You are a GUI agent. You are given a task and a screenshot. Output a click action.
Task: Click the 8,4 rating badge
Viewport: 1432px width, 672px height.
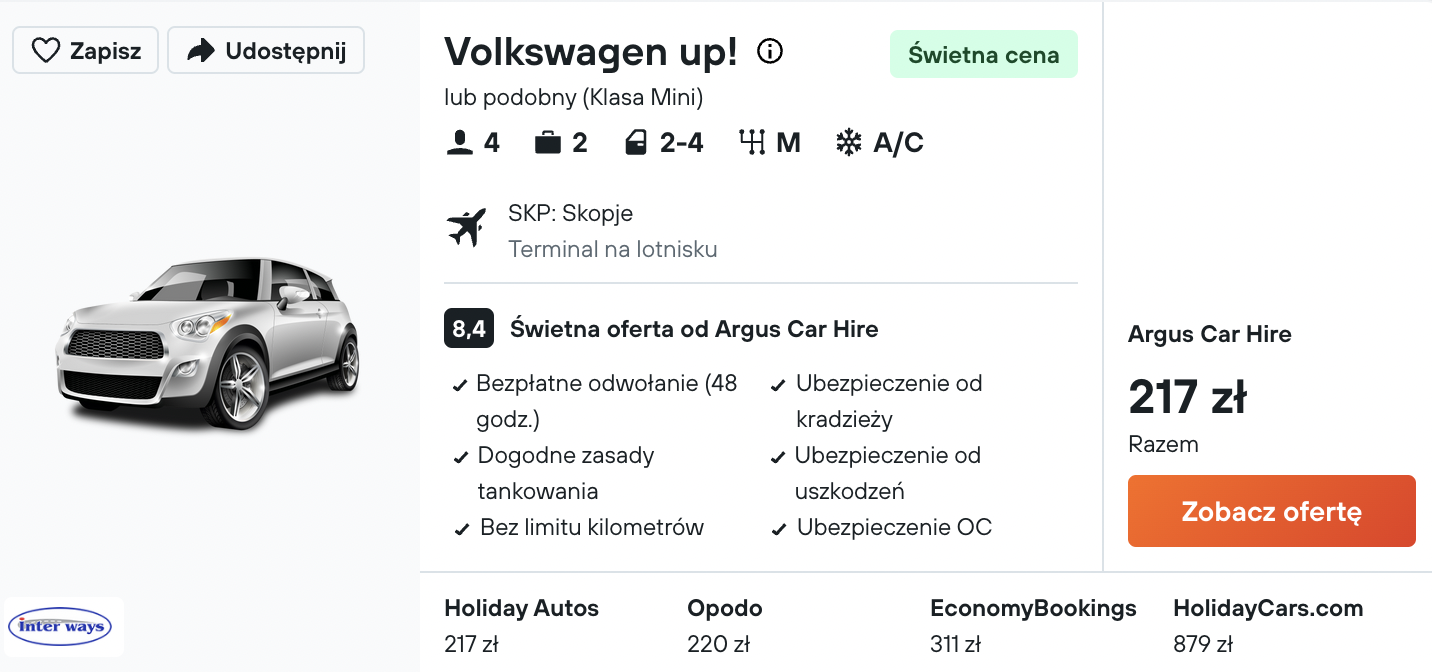coord(469,329)
